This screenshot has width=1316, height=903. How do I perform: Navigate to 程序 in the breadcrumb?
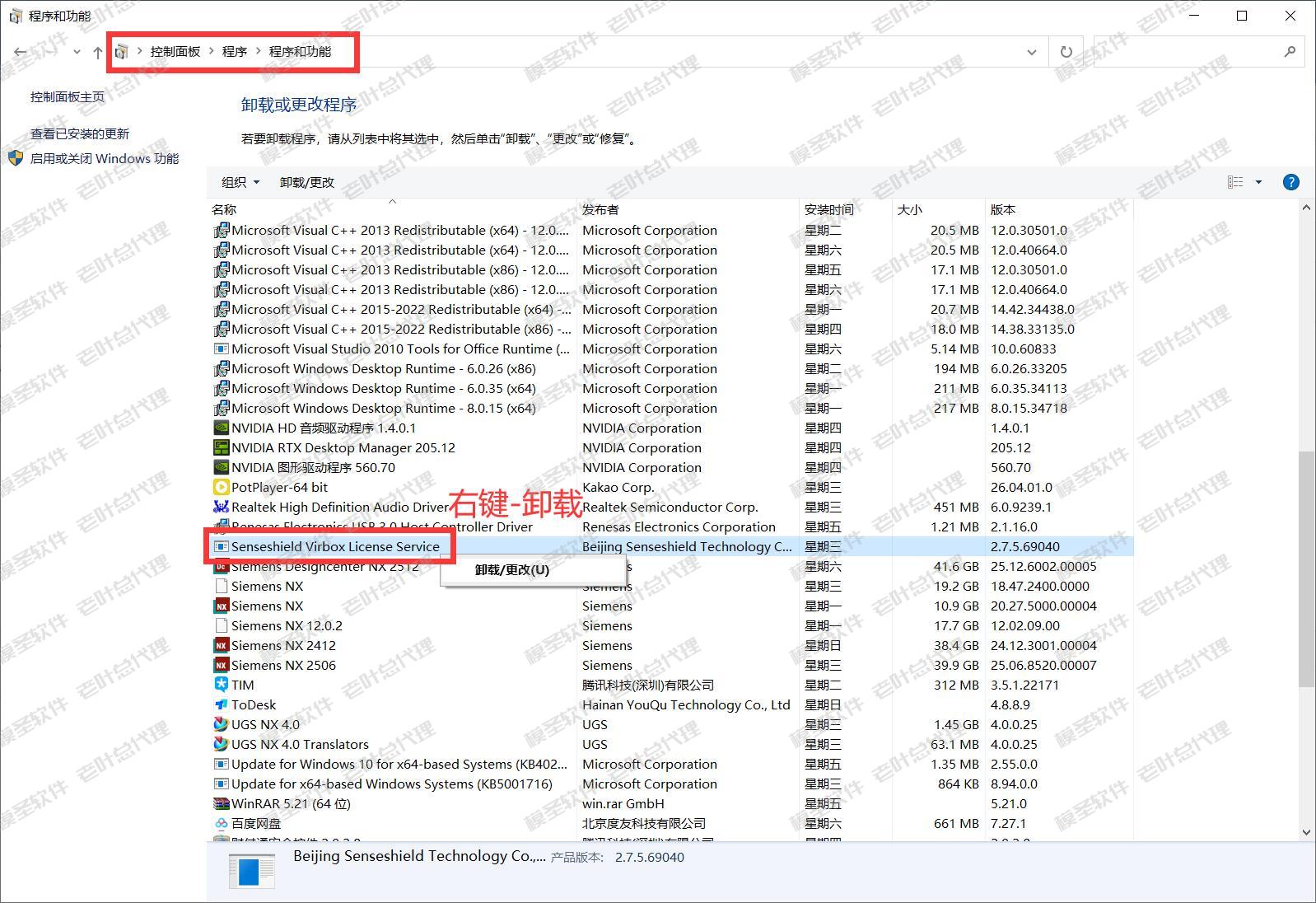(235, 52)
